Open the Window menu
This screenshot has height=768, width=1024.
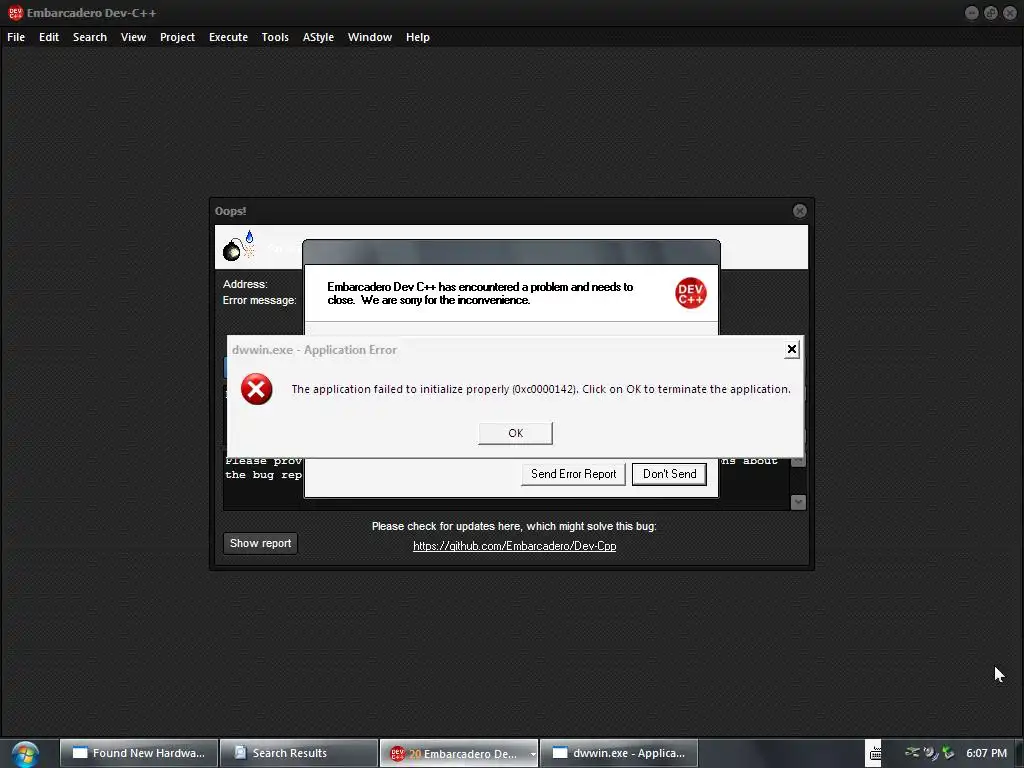[370, 37]
